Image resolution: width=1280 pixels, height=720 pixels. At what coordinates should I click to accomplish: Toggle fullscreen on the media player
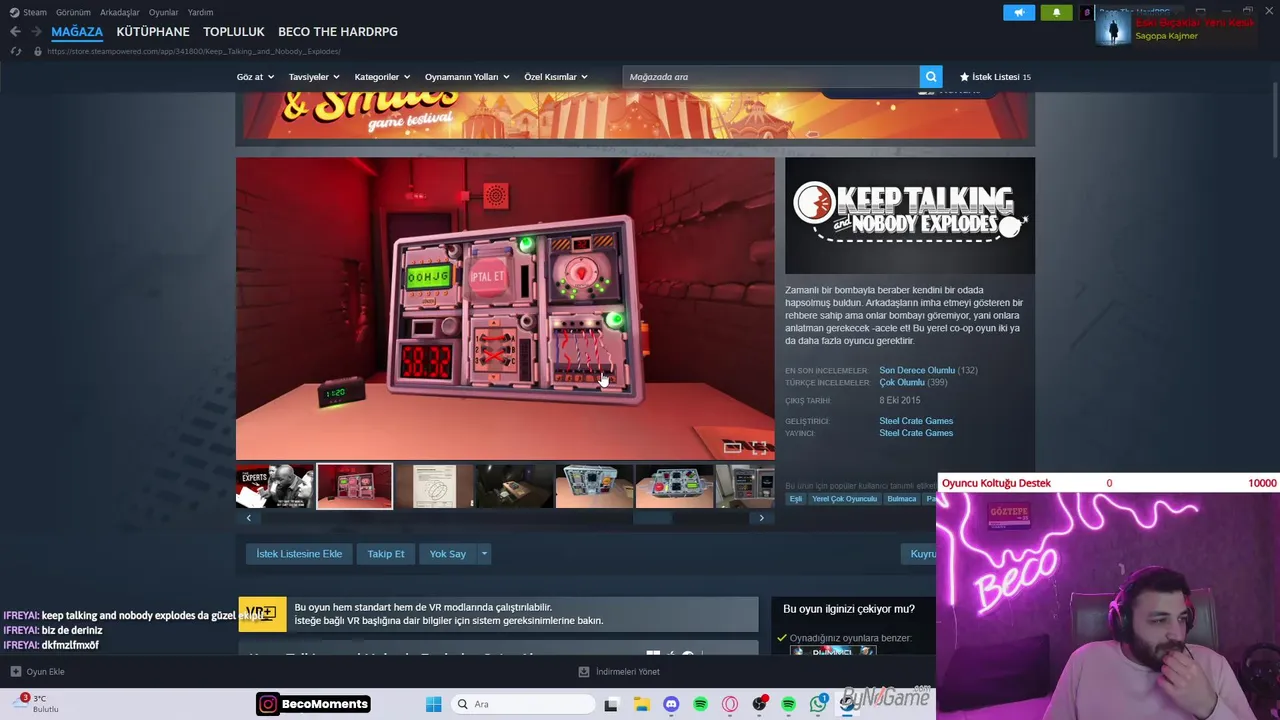click(759, 448)
